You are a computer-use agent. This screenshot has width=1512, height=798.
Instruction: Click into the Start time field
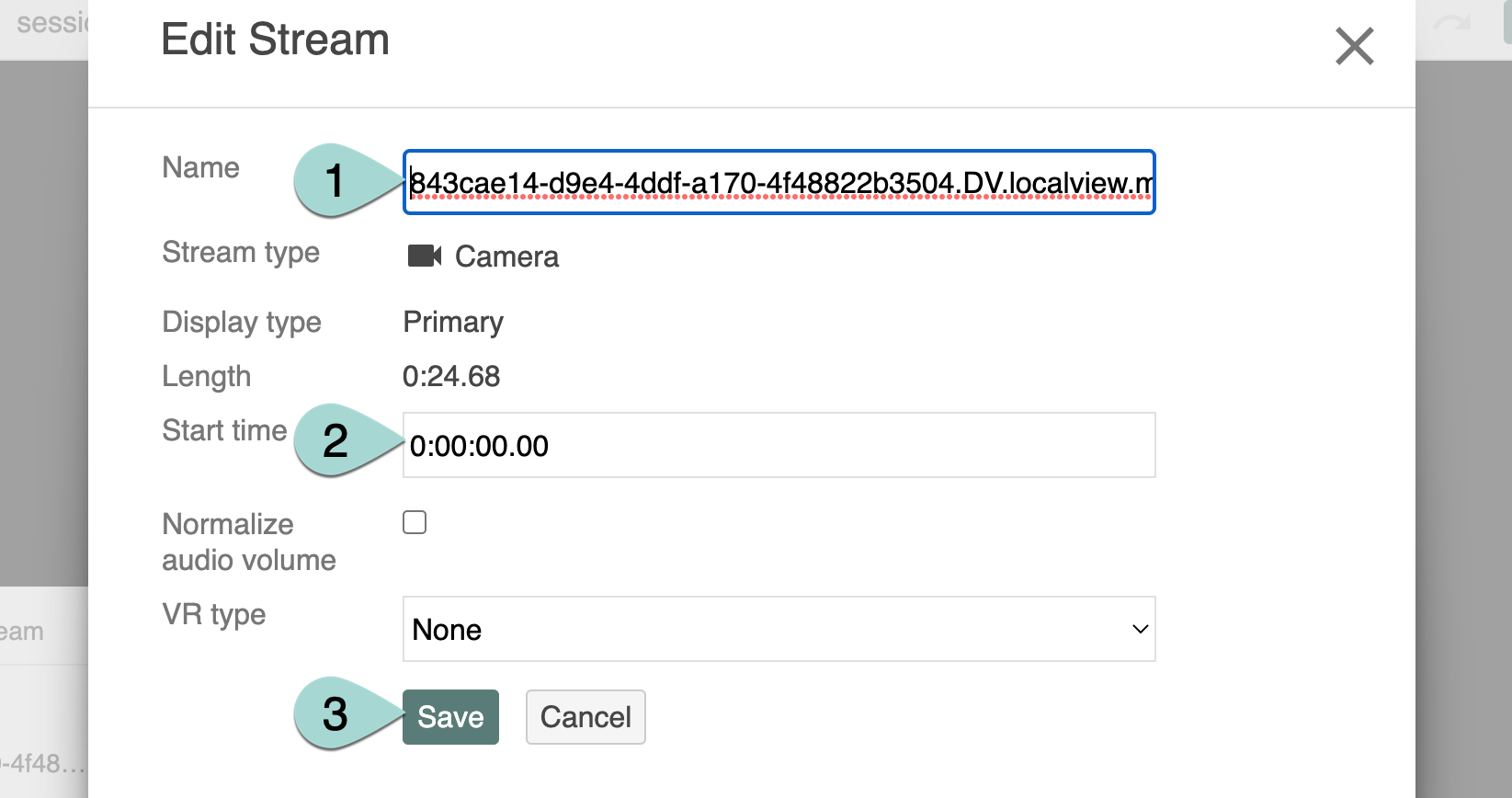click(778, 445)
